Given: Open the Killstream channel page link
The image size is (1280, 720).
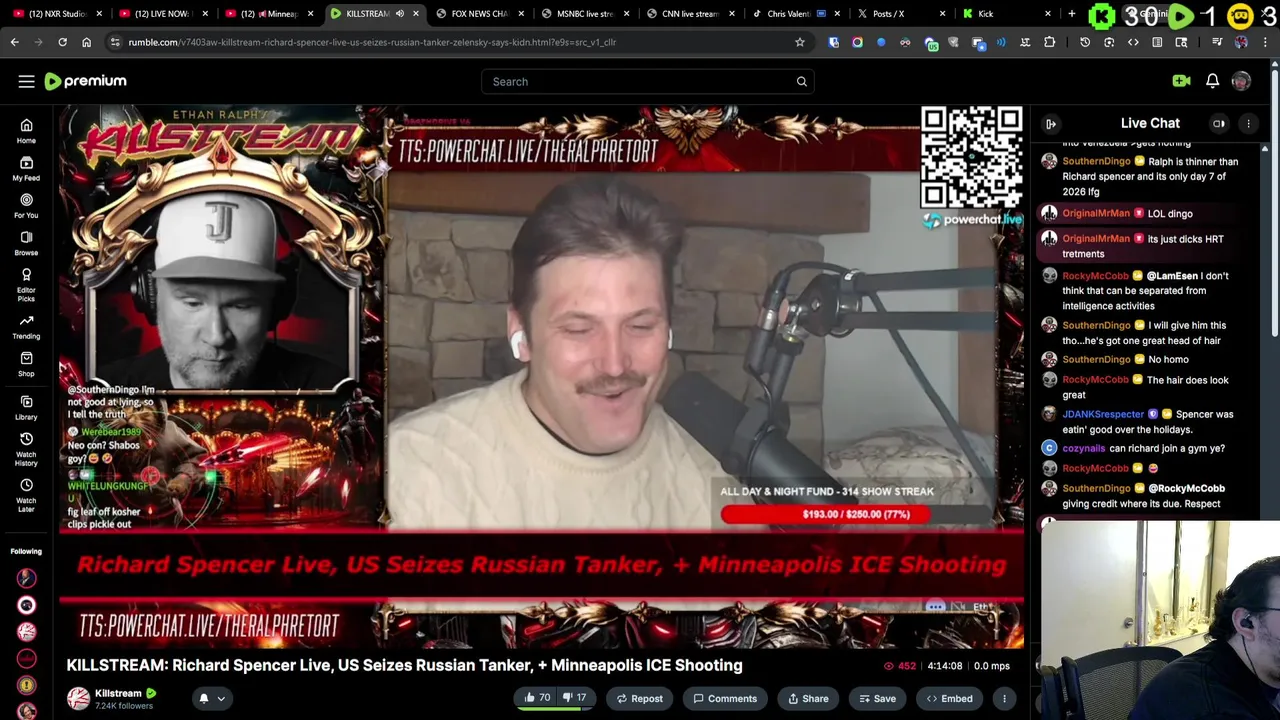Looking at the screenshot, I should pos(118,693).
